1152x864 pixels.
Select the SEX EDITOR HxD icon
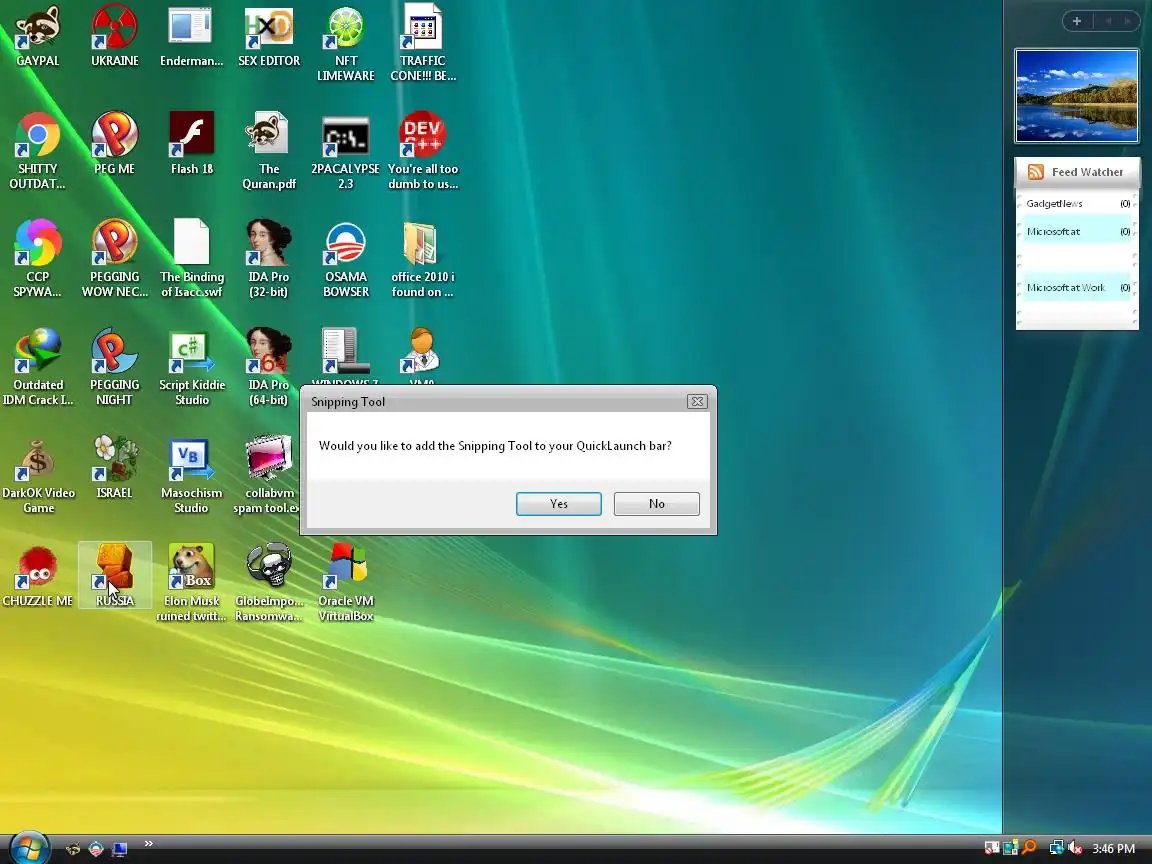point(269,35)
